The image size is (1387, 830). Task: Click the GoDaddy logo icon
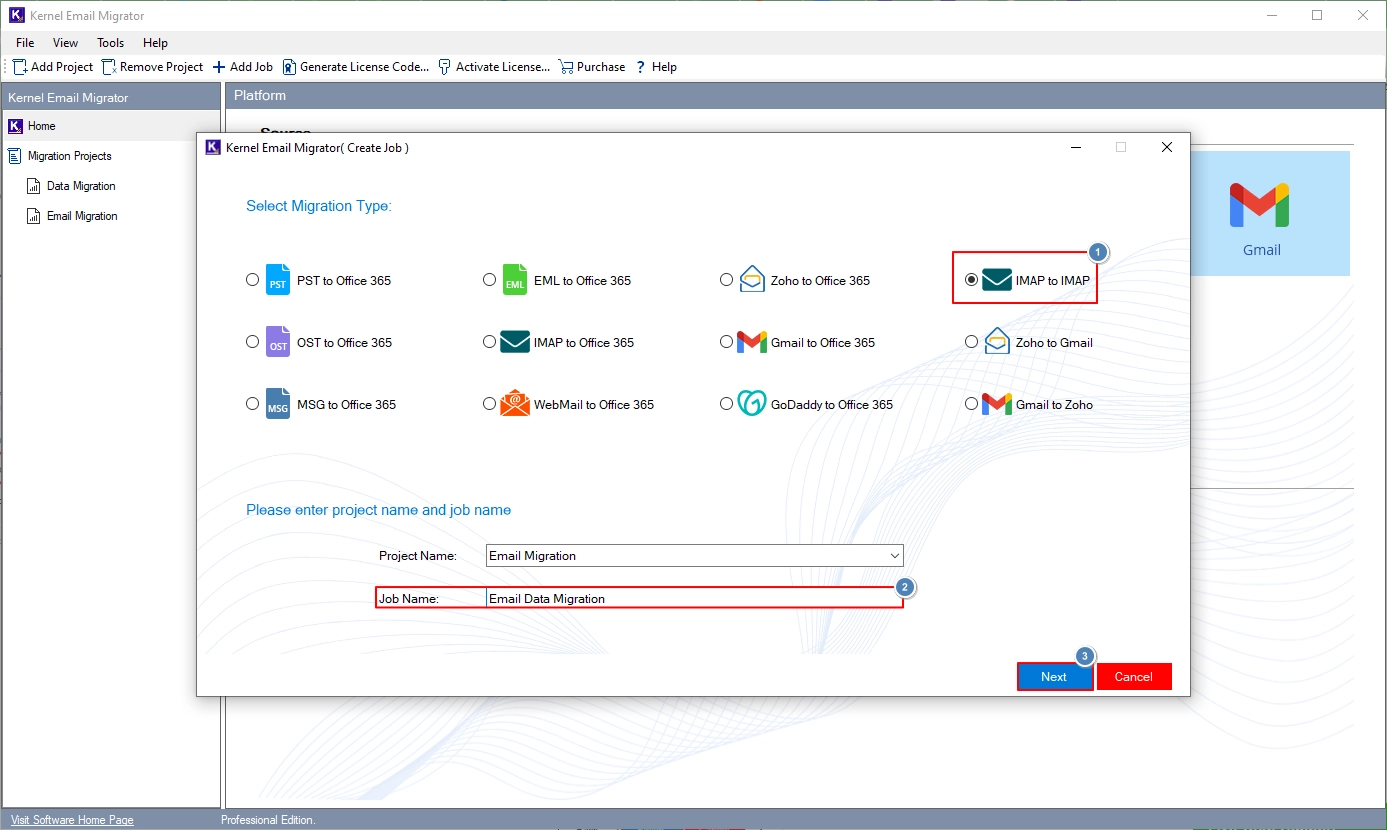752,403
